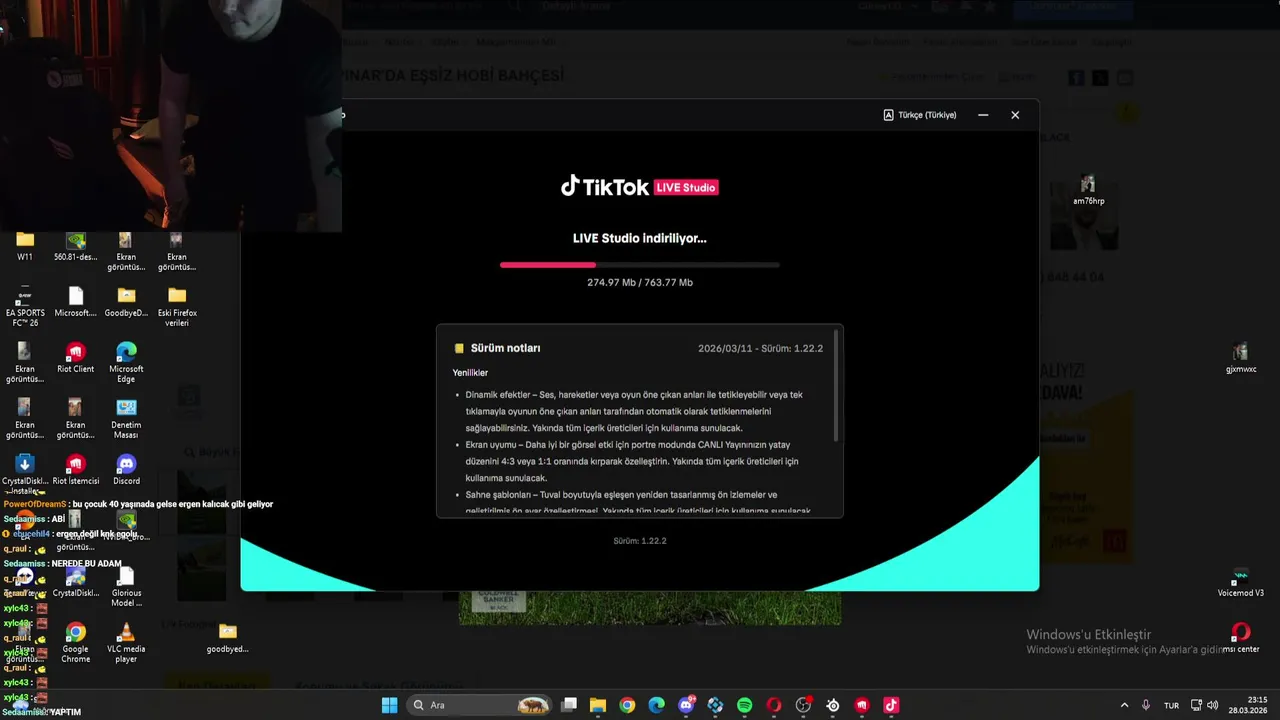The height and width of the screenshot is (720, 1280).
Task: Launch Voicemod V3 desktop shortcut
Action: (x=1240, y=582)
